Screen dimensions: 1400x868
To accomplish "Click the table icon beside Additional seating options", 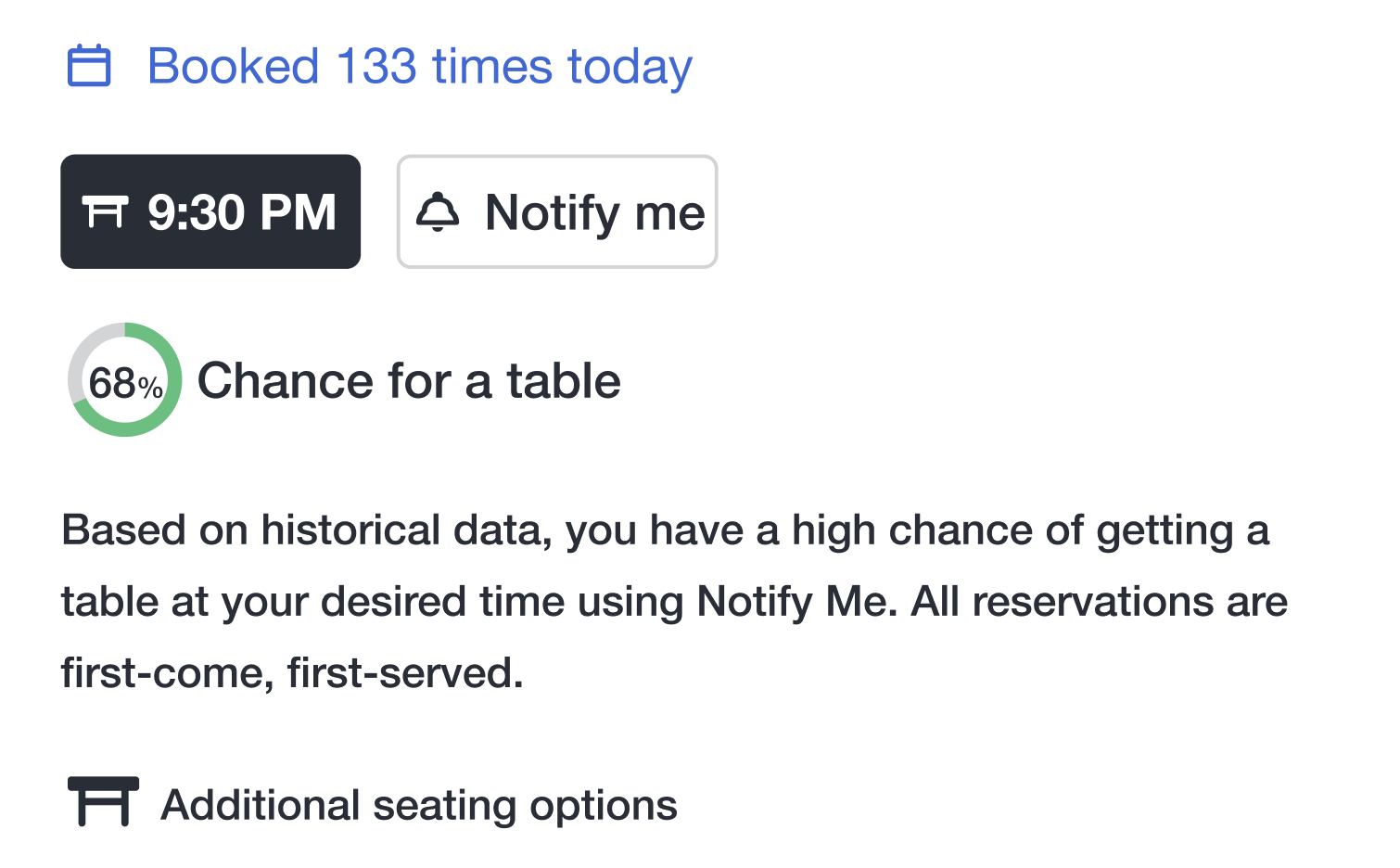I will pos(103,802).
